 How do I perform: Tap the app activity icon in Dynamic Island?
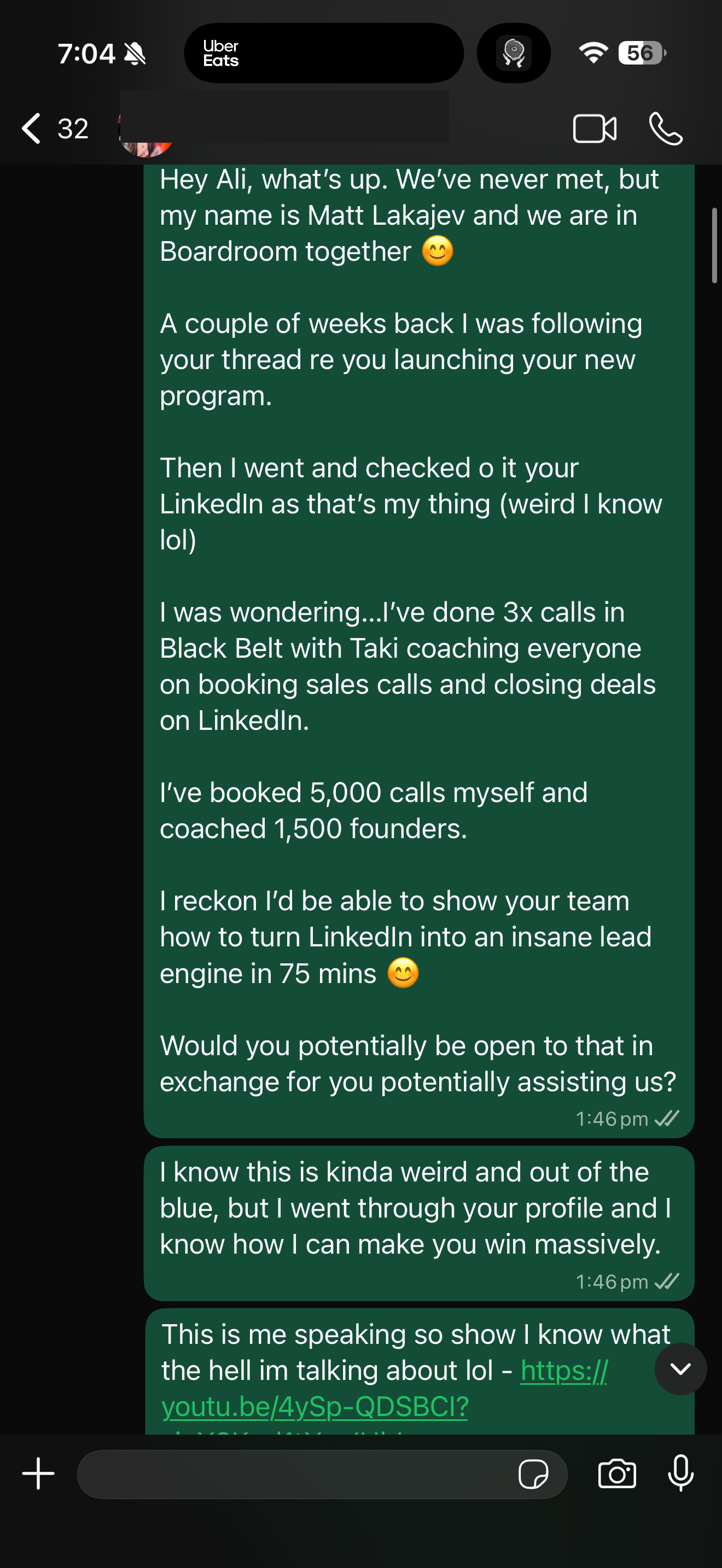tap(513, 53)
